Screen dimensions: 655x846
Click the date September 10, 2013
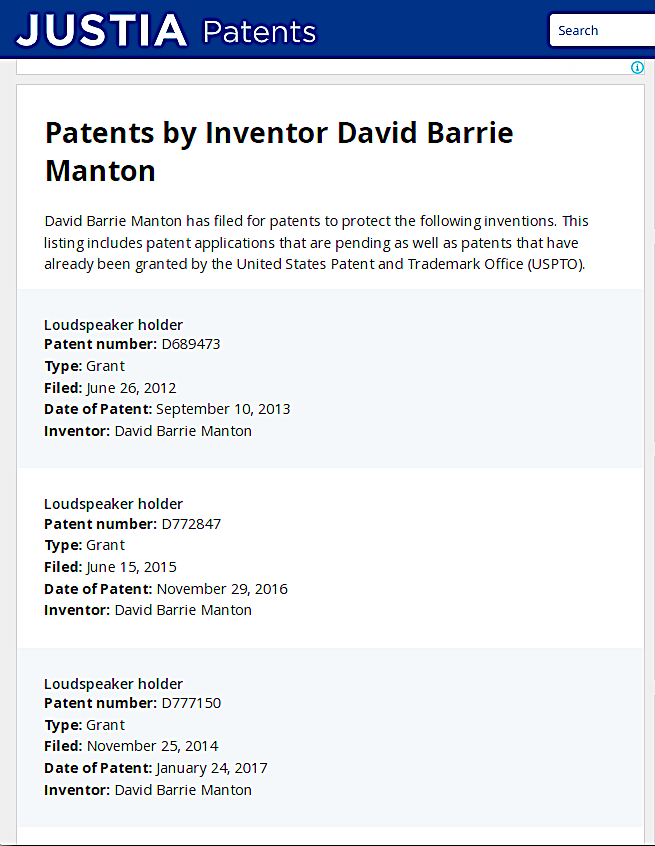tap(223, 409)
